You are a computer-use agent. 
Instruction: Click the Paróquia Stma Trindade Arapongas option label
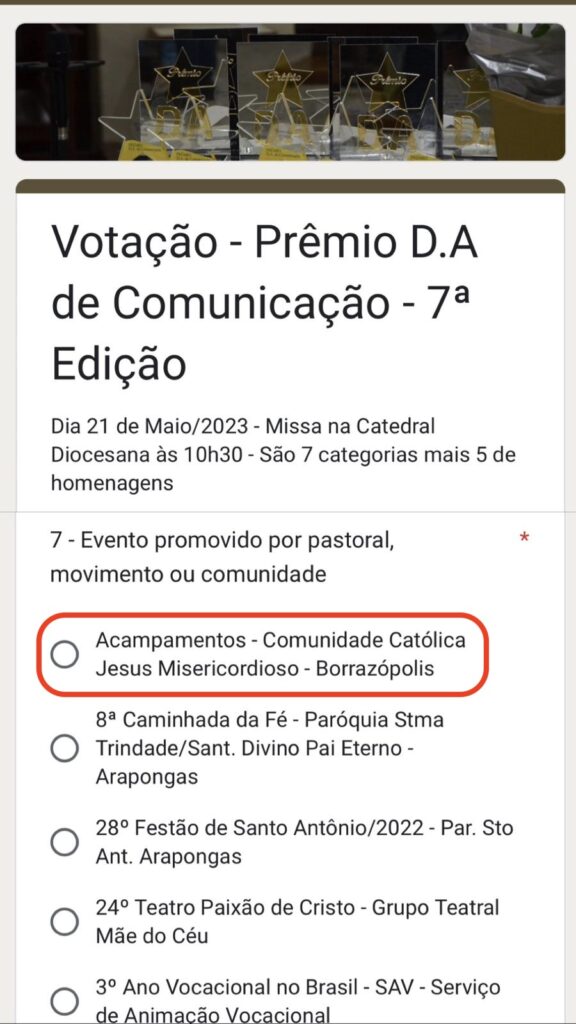tap(269, 748)
